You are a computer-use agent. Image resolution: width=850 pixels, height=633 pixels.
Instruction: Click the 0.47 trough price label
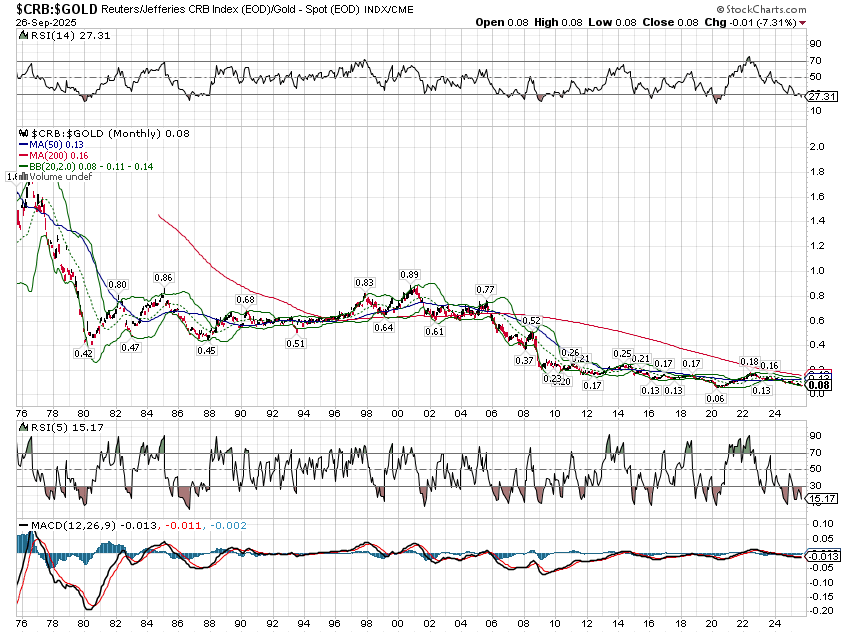[x=130, y=347]
